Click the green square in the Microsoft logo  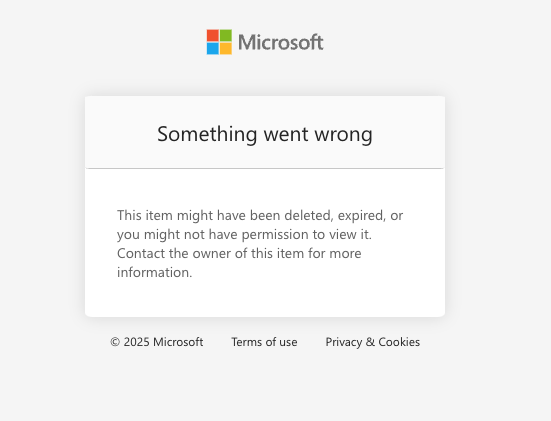coord(226,35)
